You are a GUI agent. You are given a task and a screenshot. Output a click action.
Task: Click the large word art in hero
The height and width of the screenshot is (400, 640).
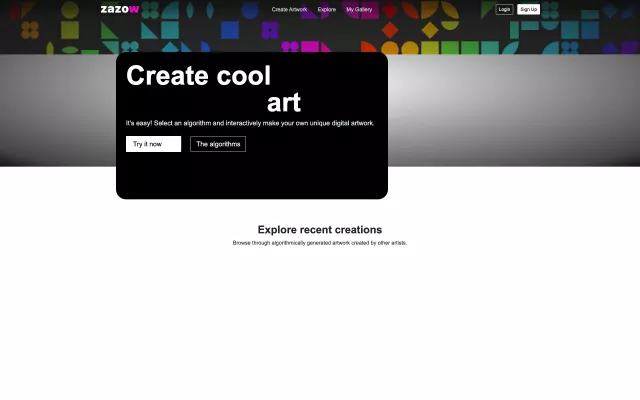[283, 103]
